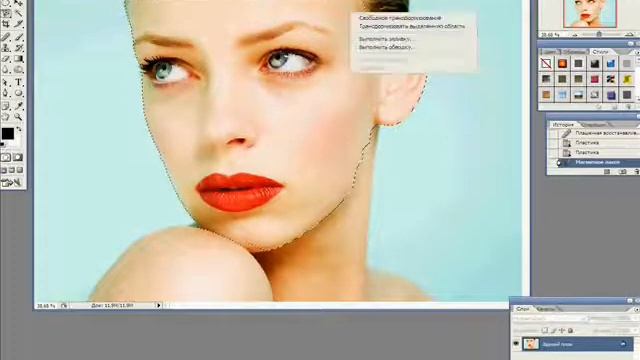Hide the Задний план layer eye
The width and height of the screenshot is (640, 360).
516,344
